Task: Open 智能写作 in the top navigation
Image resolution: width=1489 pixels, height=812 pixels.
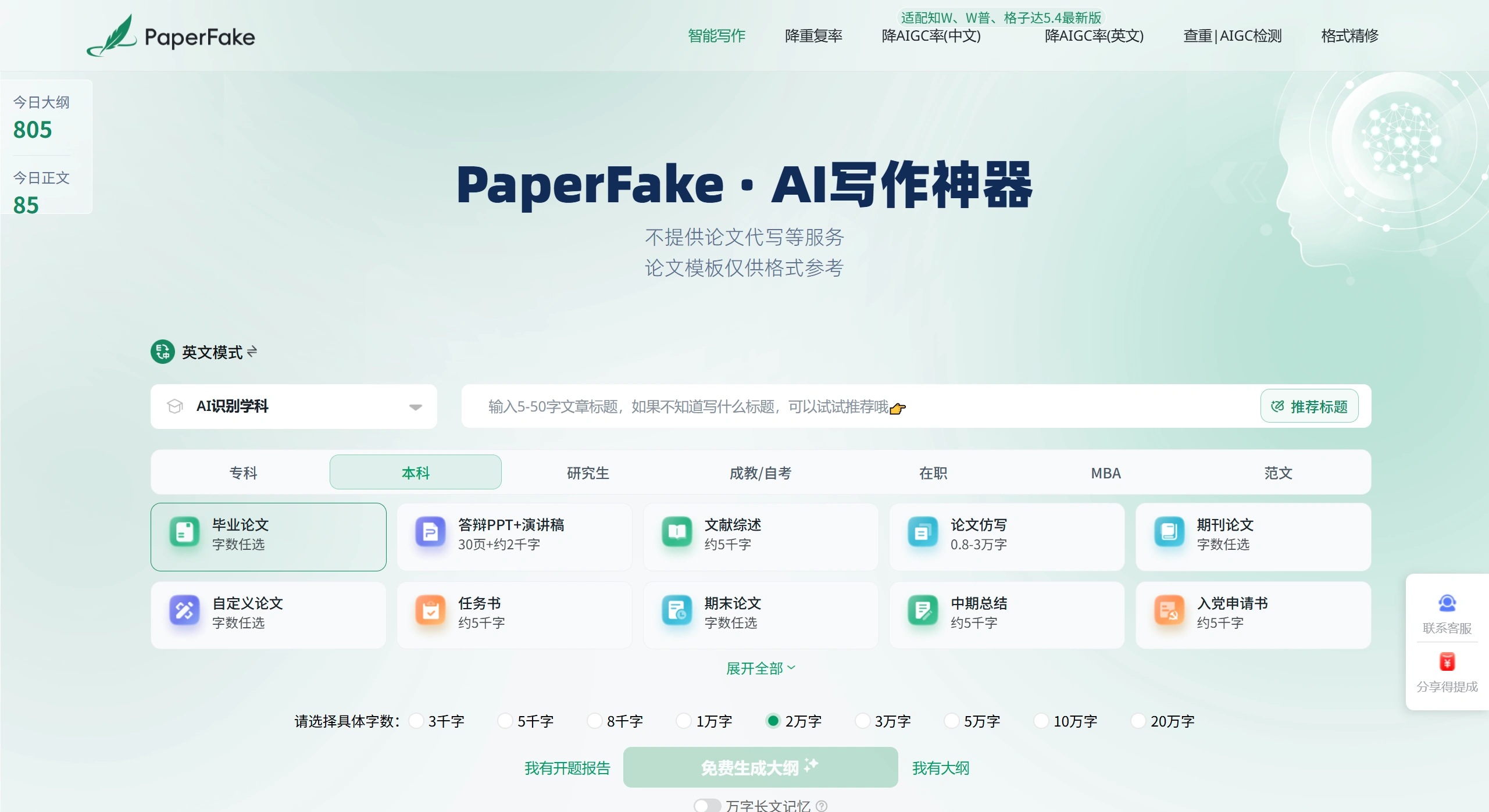Action: (716, 36)
